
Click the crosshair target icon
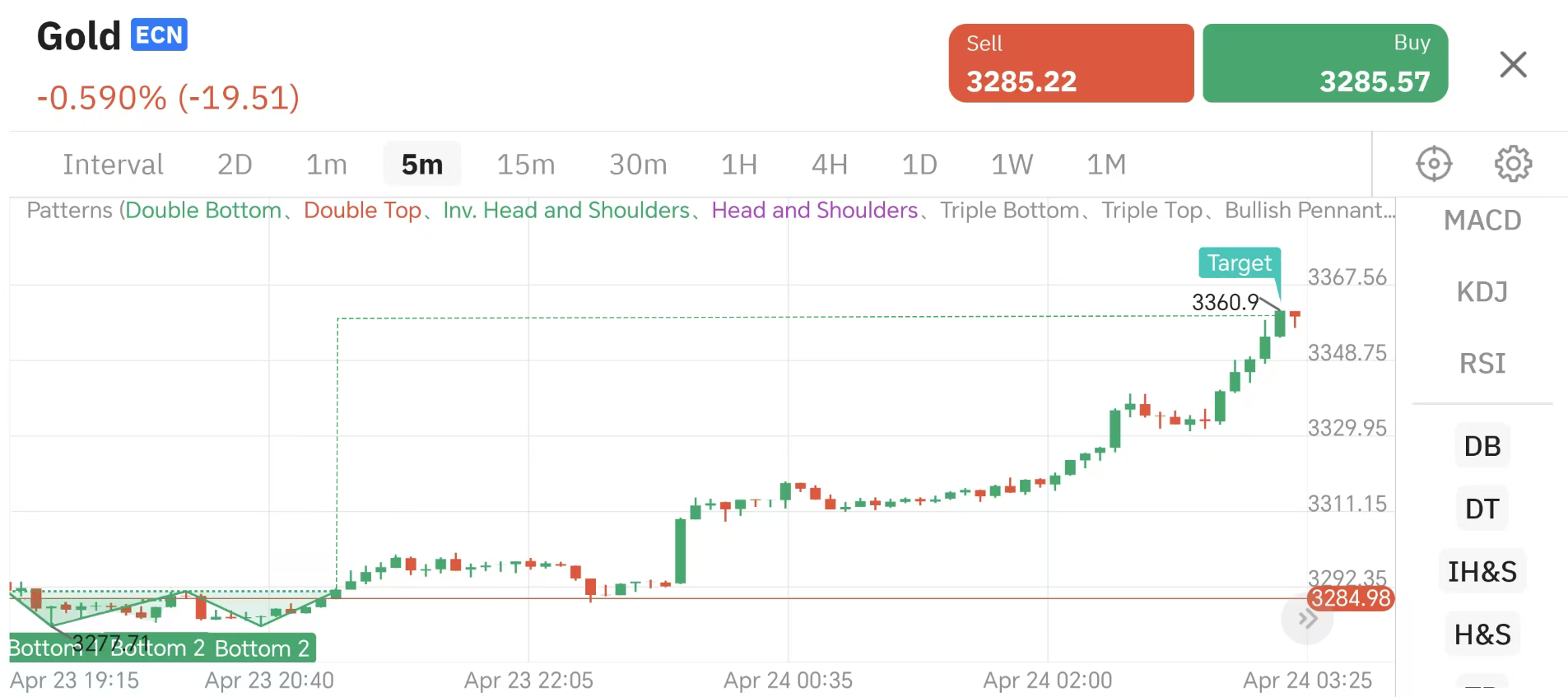(x=1433, y=164)
